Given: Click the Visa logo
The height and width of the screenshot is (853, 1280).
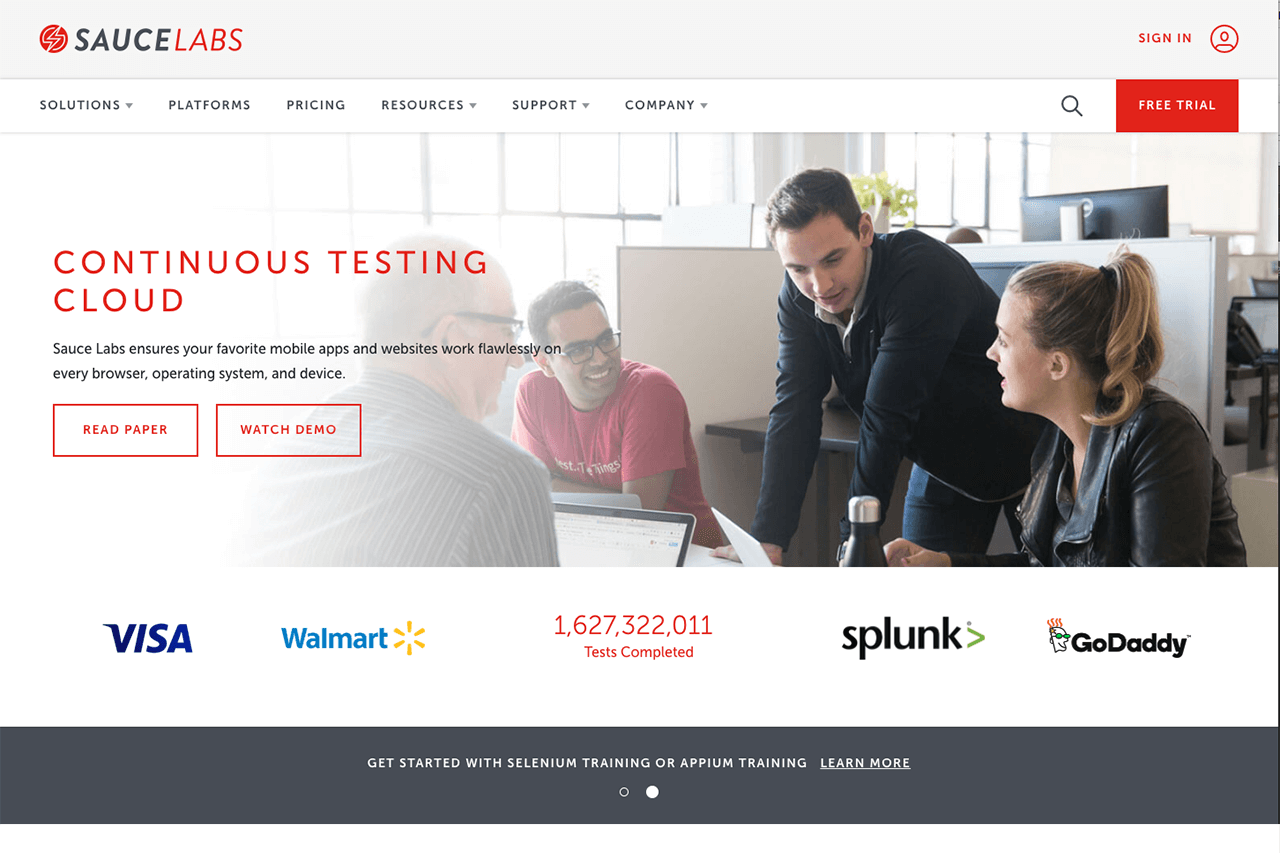Looking at the screenshot, I should (x=148, y=638).
